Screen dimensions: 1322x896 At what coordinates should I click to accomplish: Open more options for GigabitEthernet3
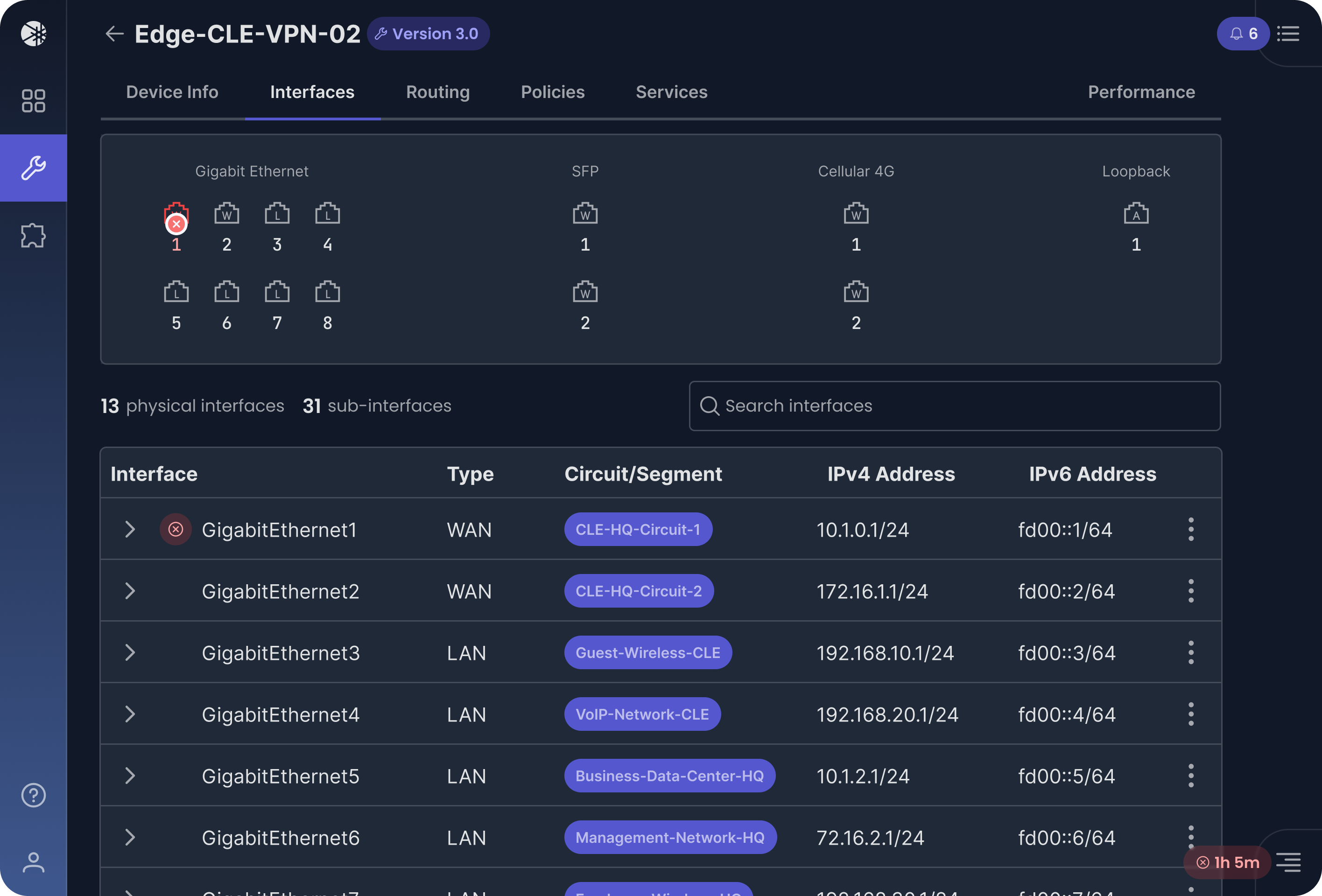pos(1191,653)
